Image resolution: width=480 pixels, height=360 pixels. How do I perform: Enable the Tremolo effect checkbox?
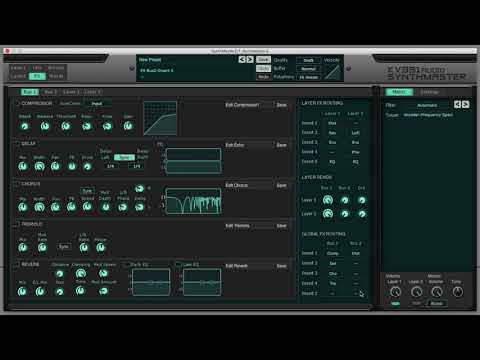click(x=17, y=224)
